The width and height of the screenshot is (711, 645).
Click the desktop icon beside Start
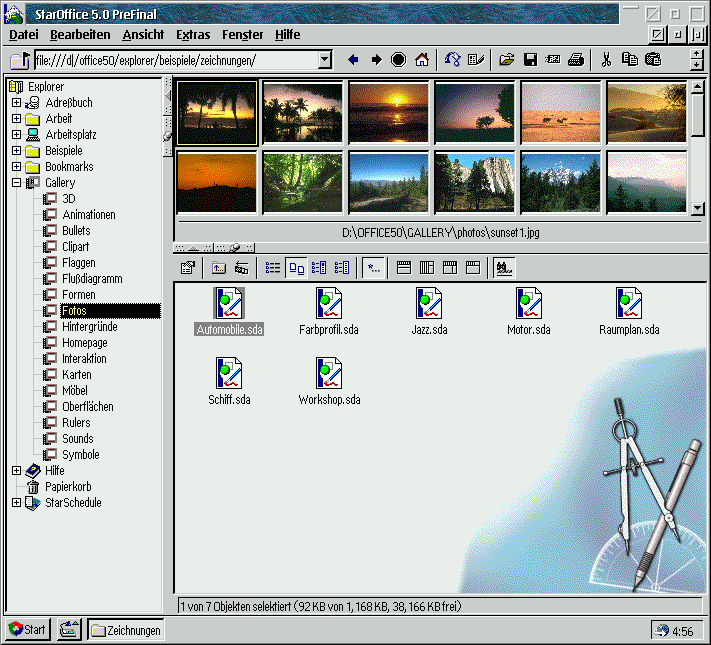point(69,630)
